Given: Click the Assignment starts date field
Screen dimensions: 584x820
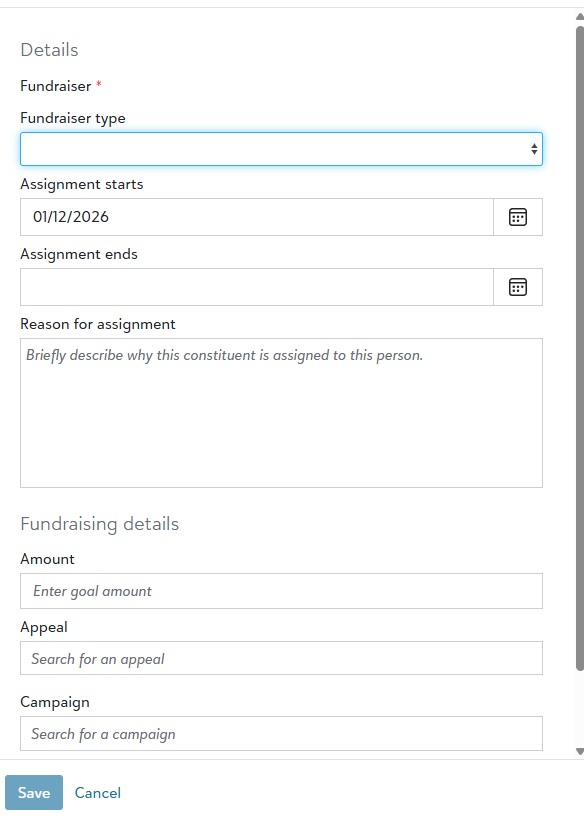Looking at the screenshot, I should pos(250,217).
